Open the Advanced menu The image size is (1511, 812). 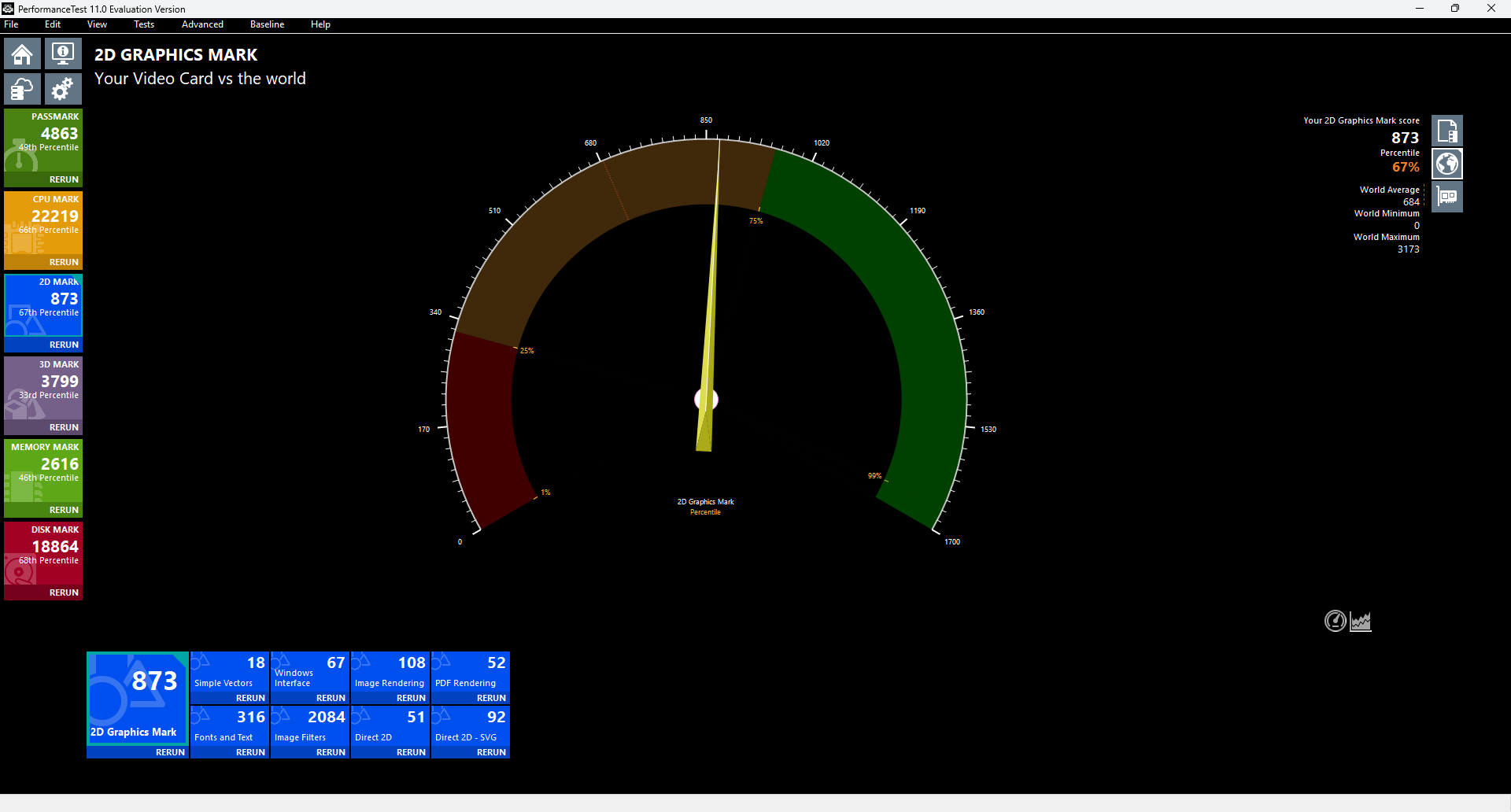202,24
